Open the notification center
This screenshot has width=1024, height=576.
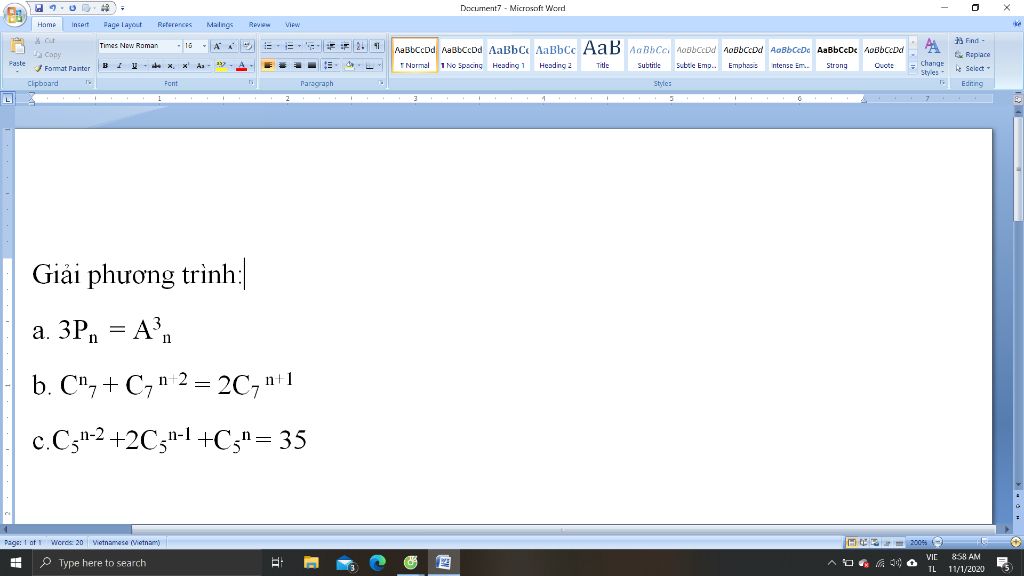(x=1004, y=562)
